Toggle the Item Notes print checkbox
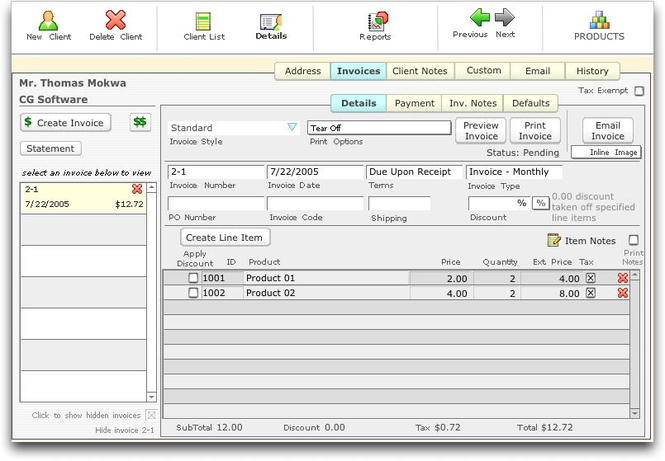Screen dimensions: 665x461 [634, 240]
